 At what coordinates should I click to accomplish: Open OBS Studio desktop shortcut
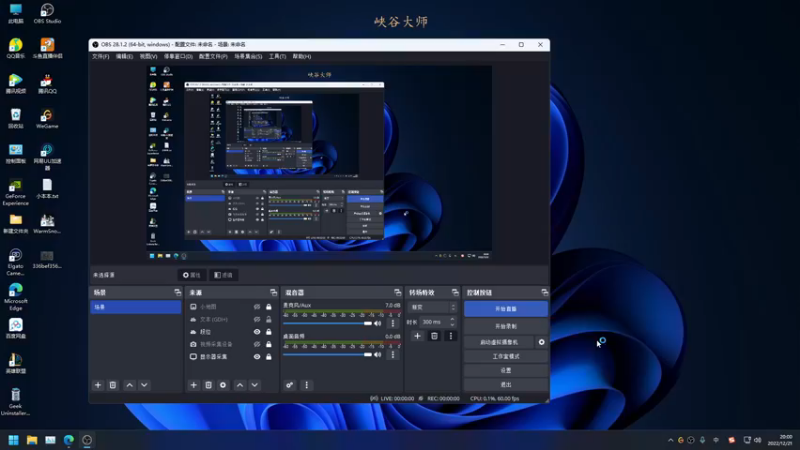tap(47, 13)
